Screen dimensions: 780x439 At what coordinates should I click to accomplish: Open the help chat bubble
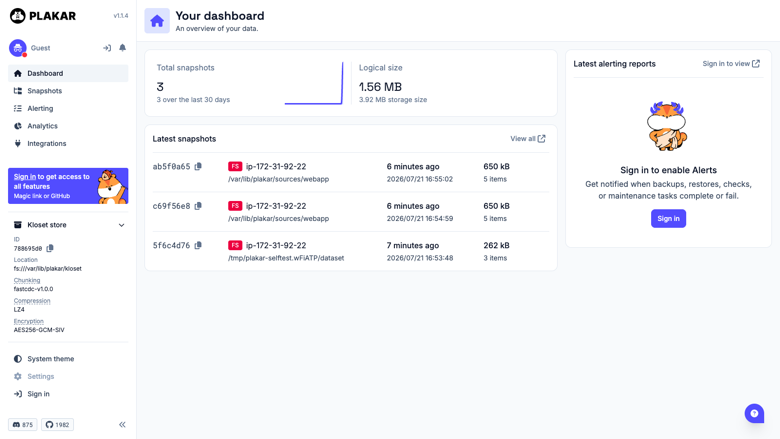click(754, 413)
